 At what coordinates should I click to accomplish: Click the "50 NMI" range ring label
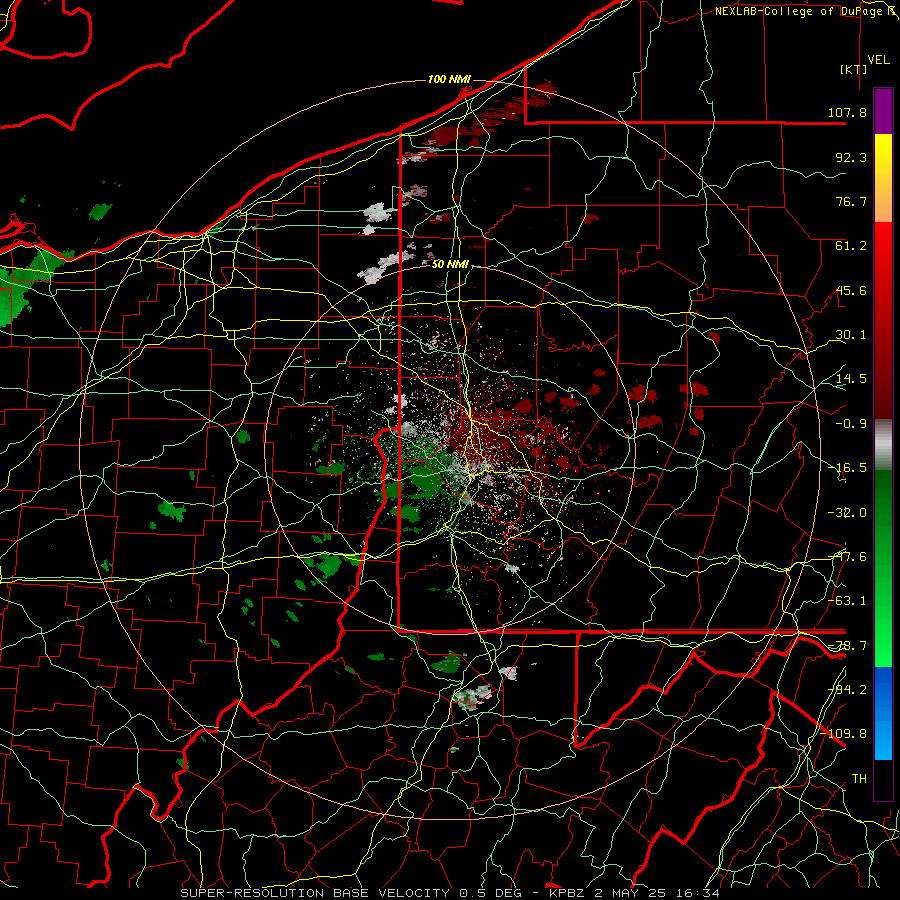click(451, 265)
